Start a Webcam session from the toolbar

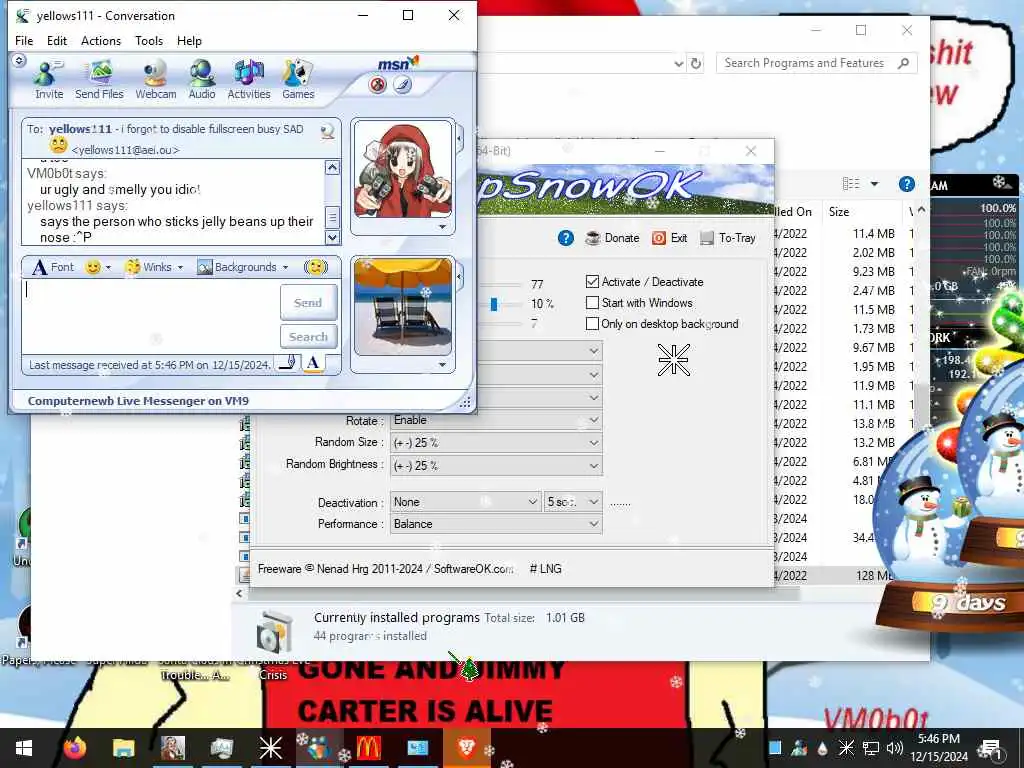point(155,80)
